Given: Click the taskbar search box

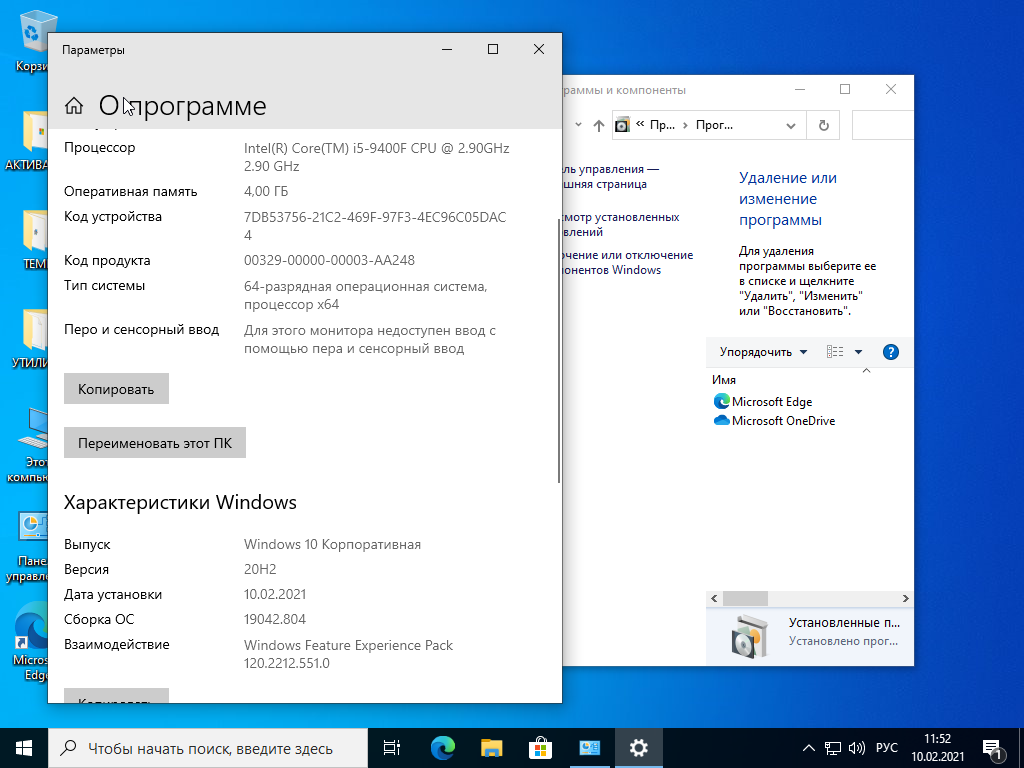Looking at the screenshot, I should (x=210, y=748).
